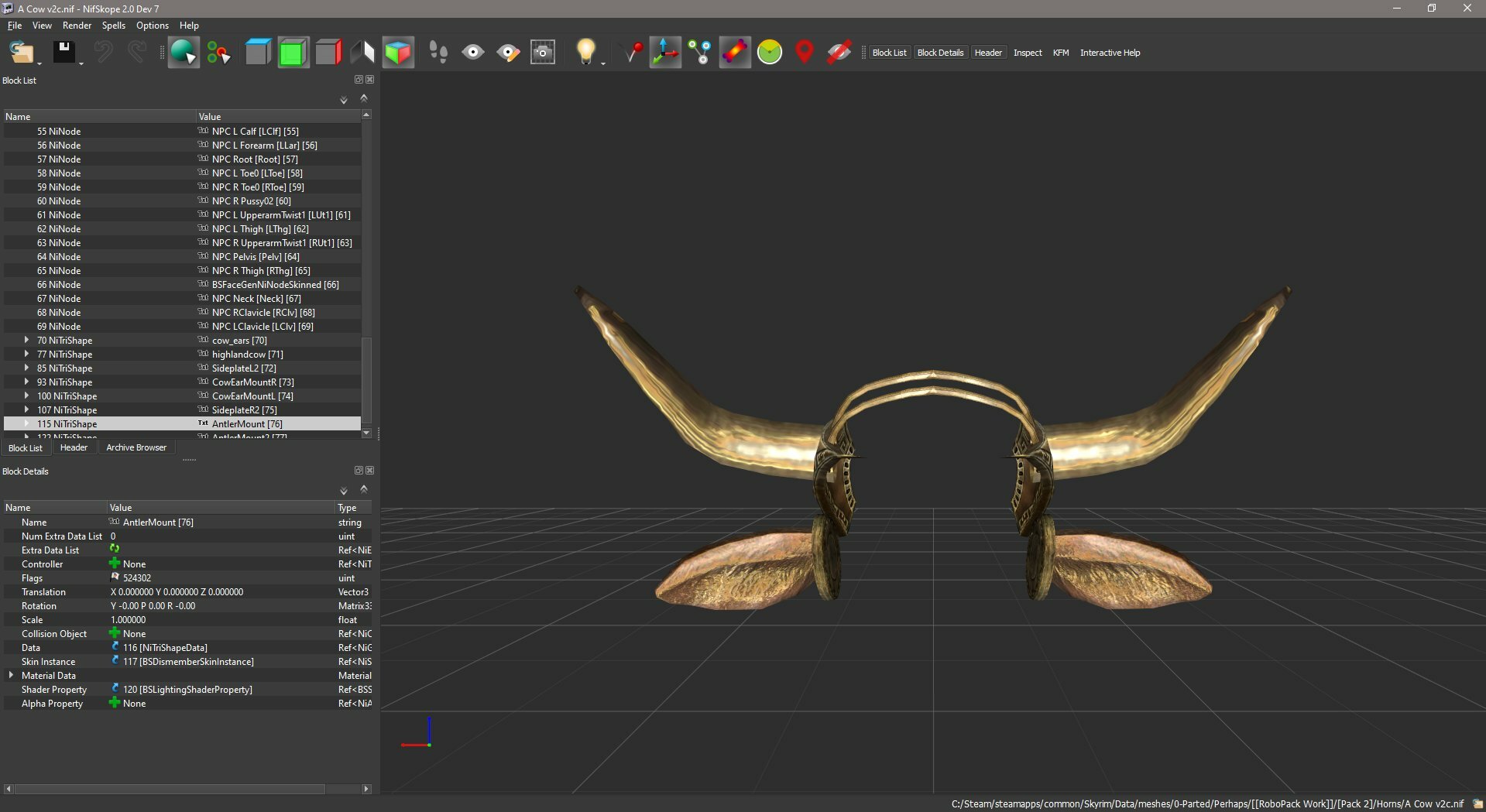The width and height of the screenshot is (1486, 812).
Task: Switch to the Archive Browser tab
Action: pos(136,447)
